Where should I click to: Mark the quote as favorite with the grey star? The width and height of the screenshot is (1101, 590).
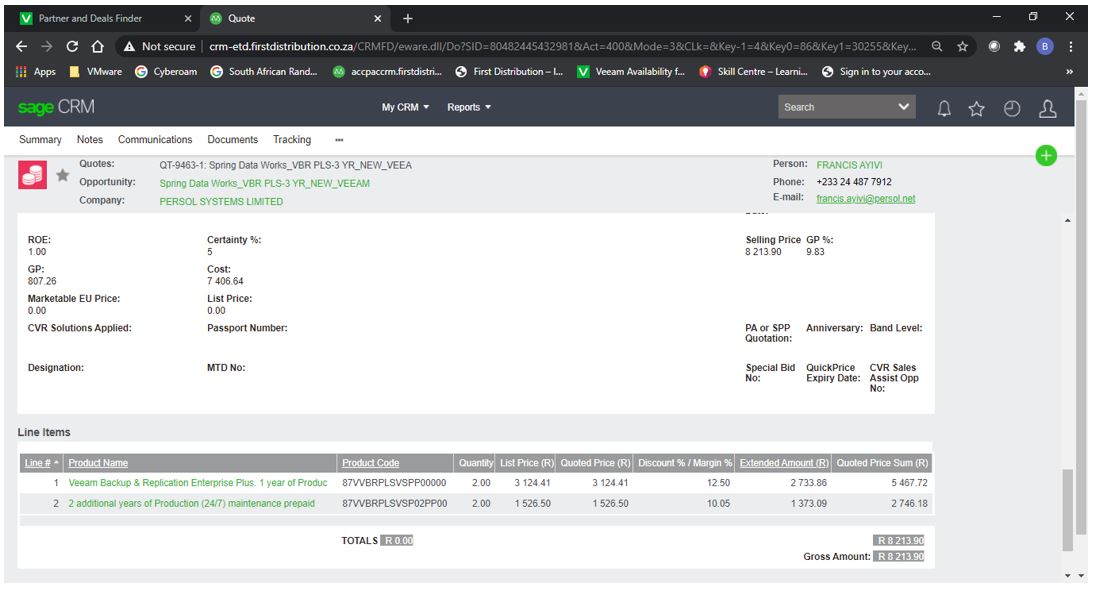click(62, 176)
